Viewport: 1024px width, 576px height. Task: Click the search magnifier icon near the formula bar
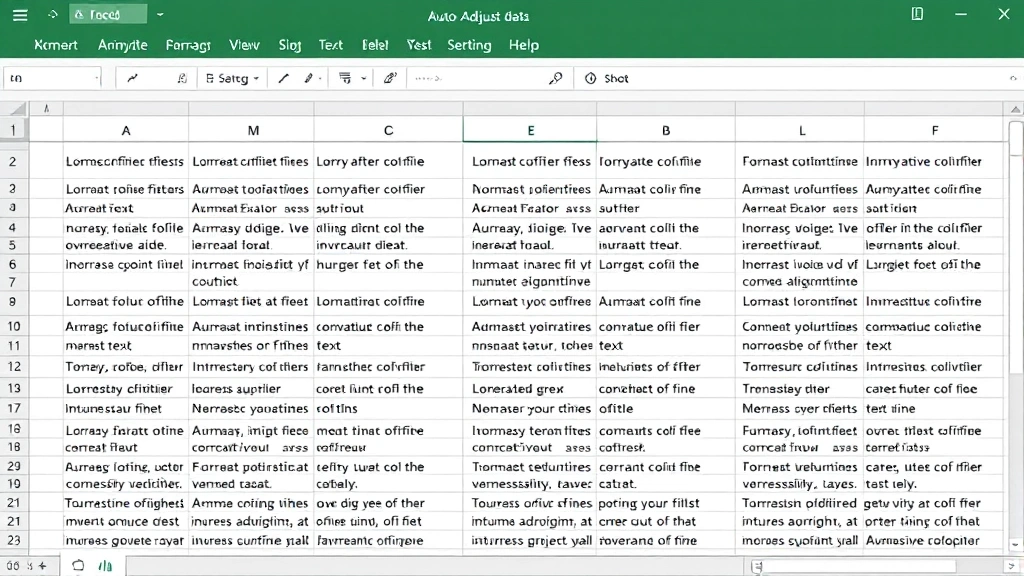[555, 77]
